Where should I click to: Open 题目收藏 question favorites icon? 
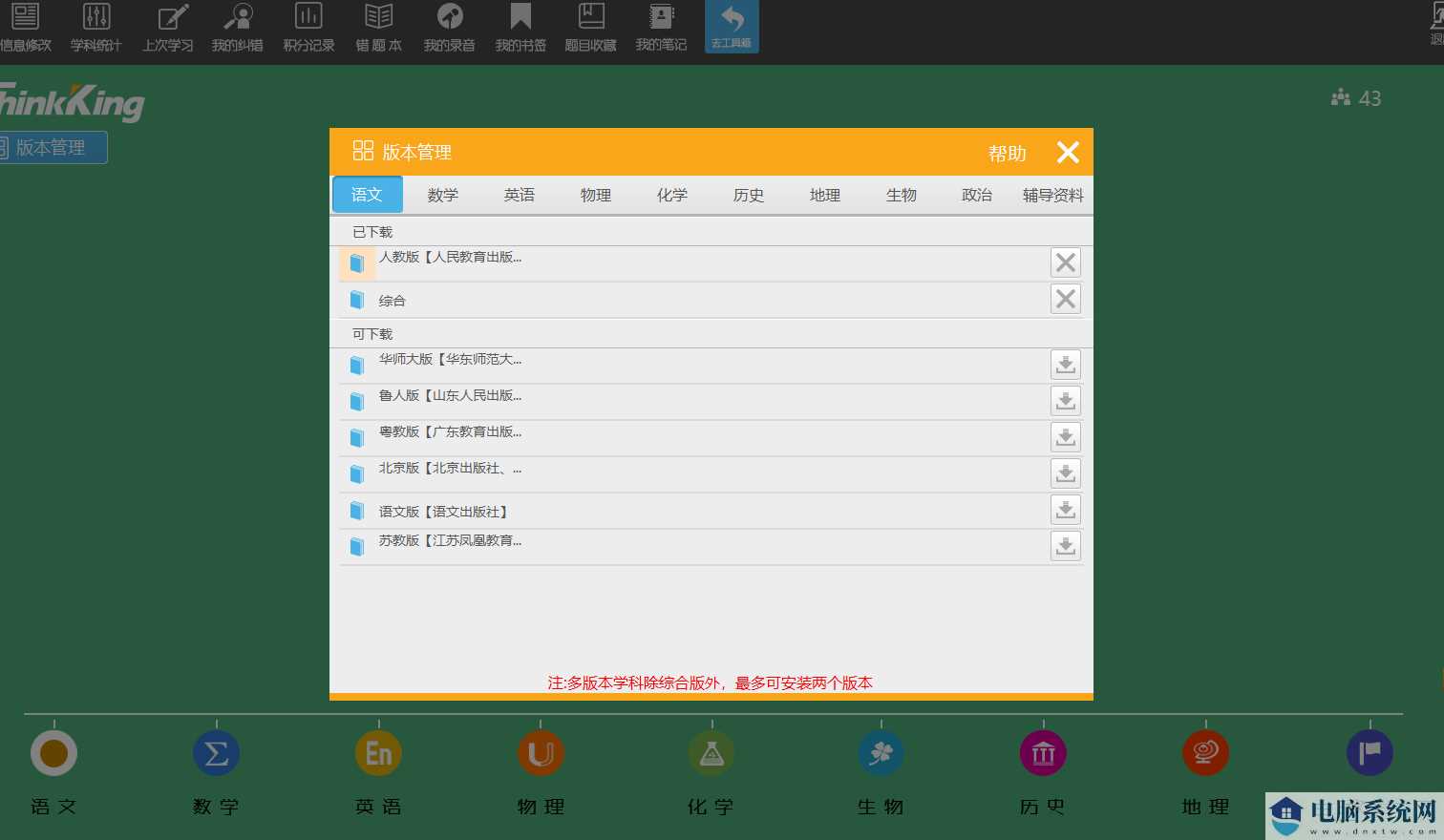tap(591, 27)
